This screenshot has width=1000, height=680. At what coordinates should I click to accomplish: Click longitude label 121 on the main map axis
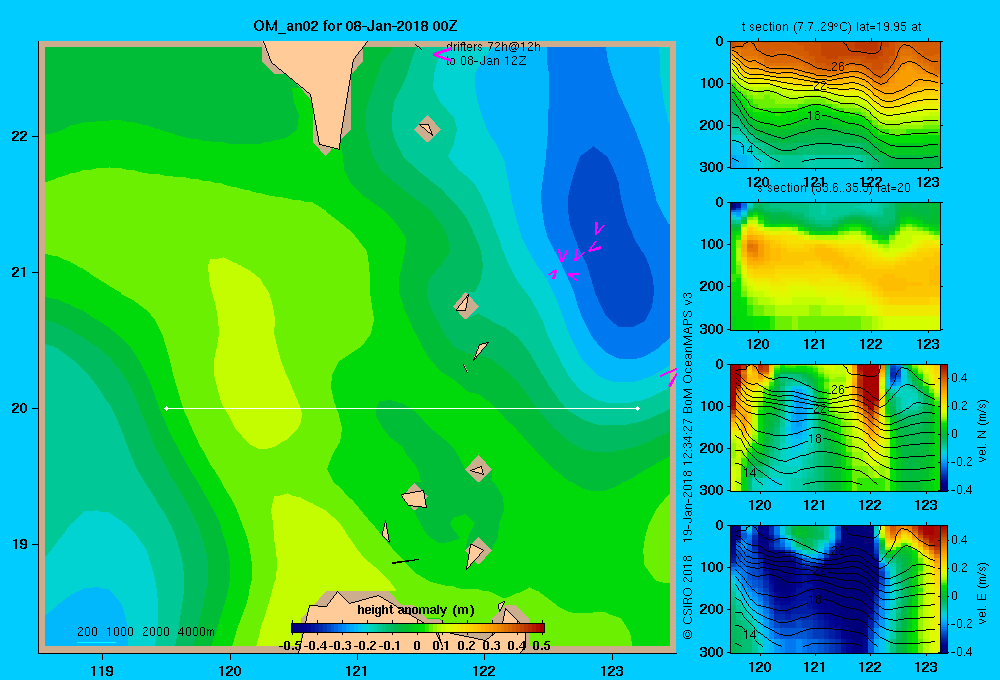tap(357, 670)
